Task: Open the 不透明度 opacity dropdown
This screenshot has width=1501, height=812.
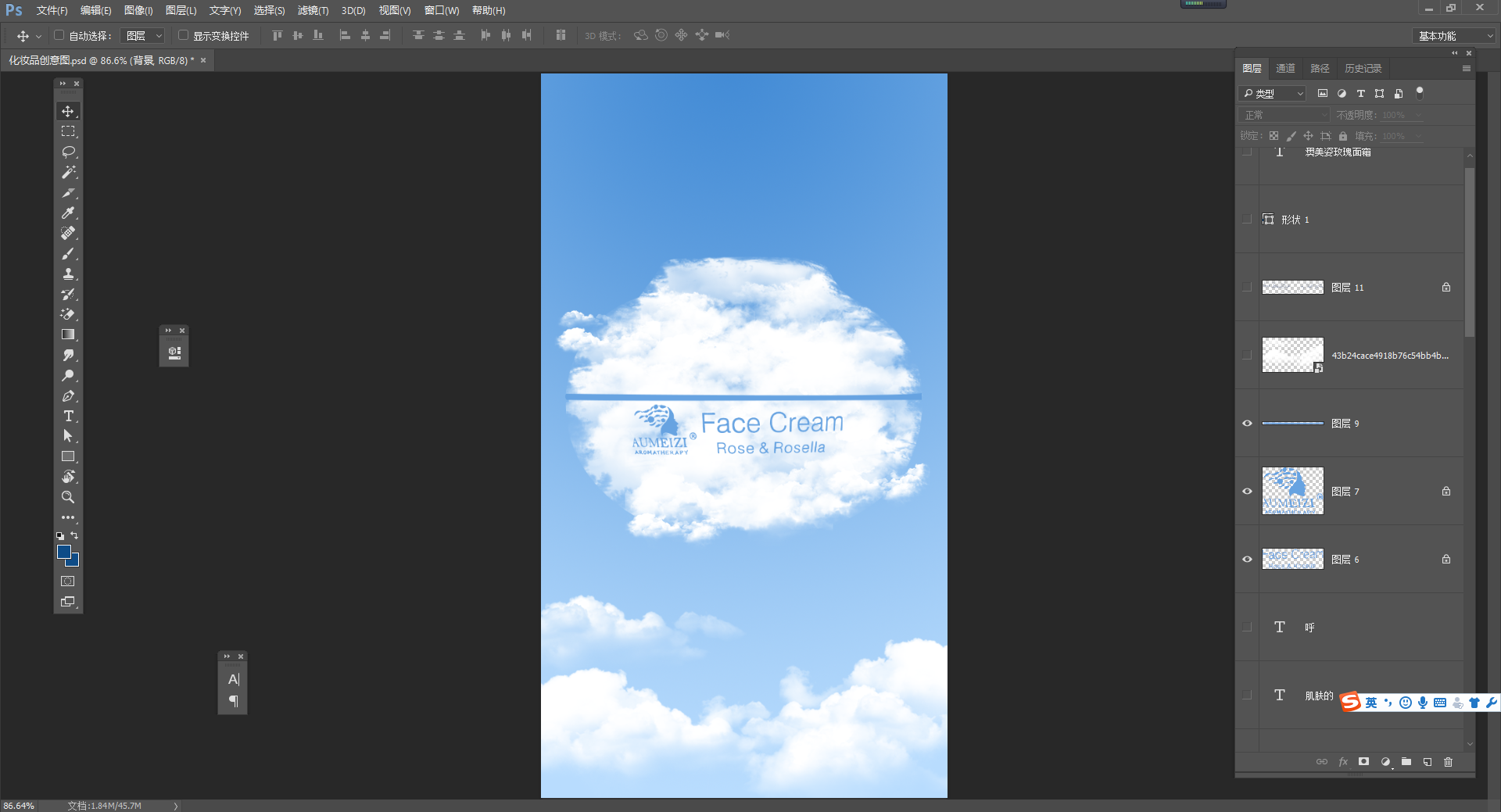Action: (x=1418, y=115)
